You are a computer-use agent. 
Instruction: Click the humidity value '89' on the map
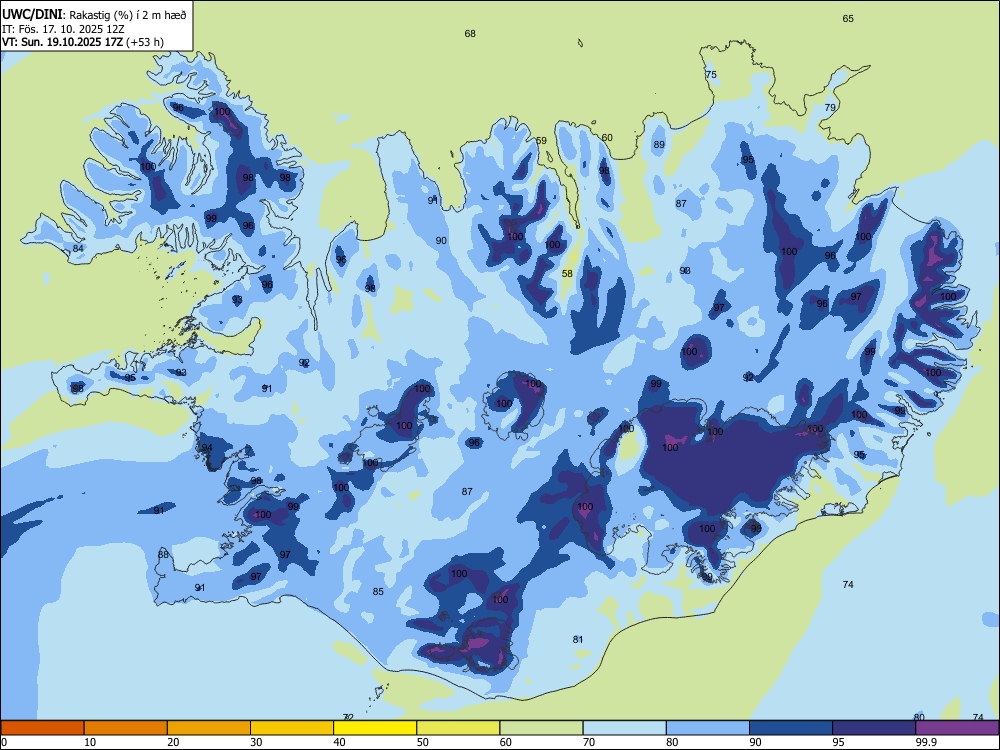pyautogui.click(x=659, y=145)
